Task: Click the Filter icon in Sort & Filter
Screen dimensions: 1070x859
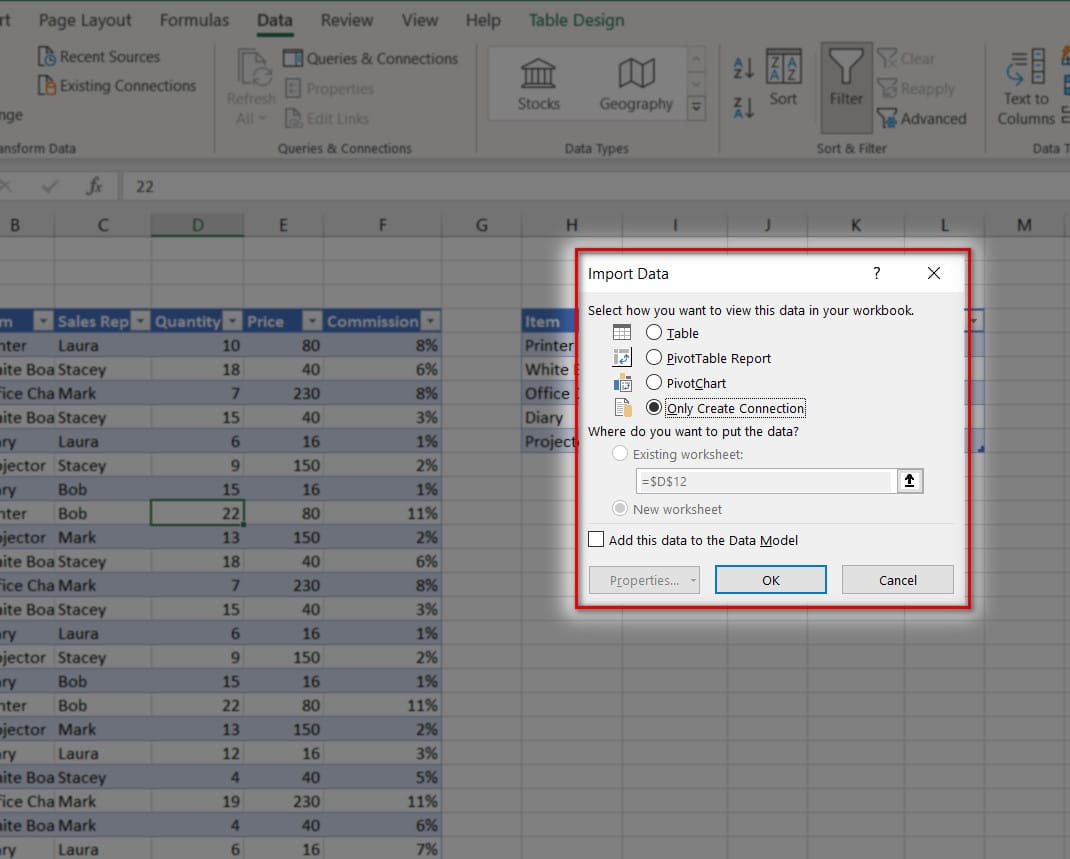Action: coord(845,85)
